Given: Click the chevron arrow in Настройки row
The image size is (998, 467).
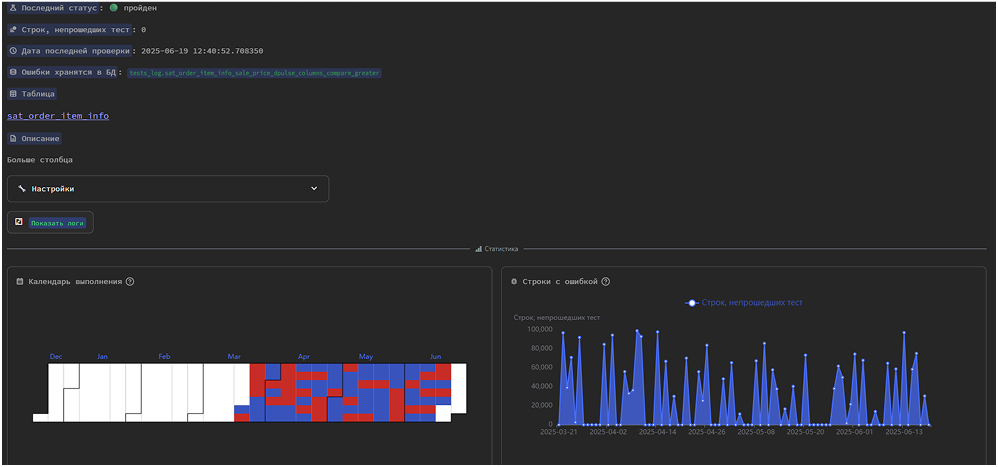Looking at the screenshot, I should [x=313, y=189].
